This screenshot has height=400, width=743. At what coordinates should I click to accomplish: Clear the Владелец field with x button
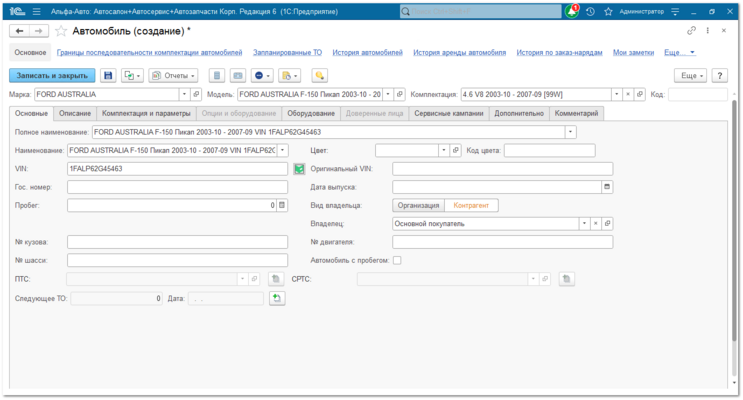click(x=596, y=223)
